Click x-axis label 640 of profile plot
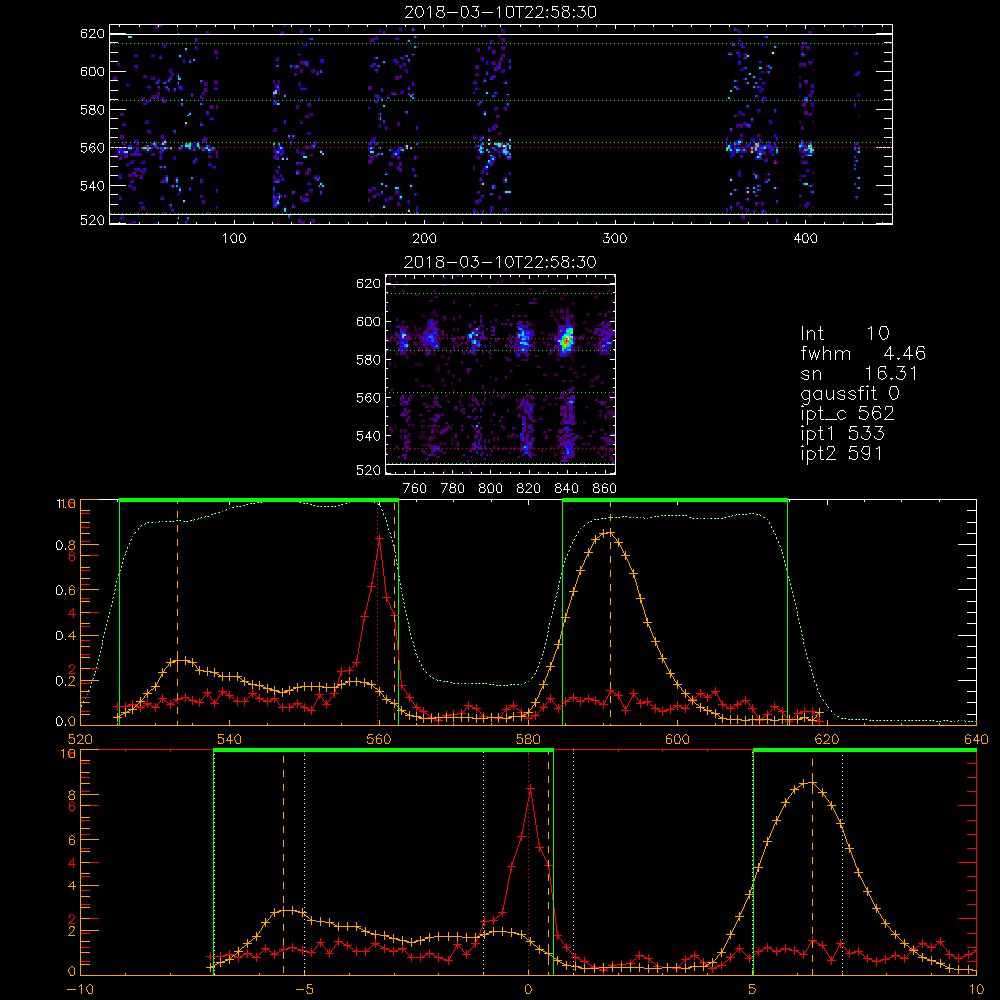The height and width of the screenshot is (1000, 1000). click(976, 739)
